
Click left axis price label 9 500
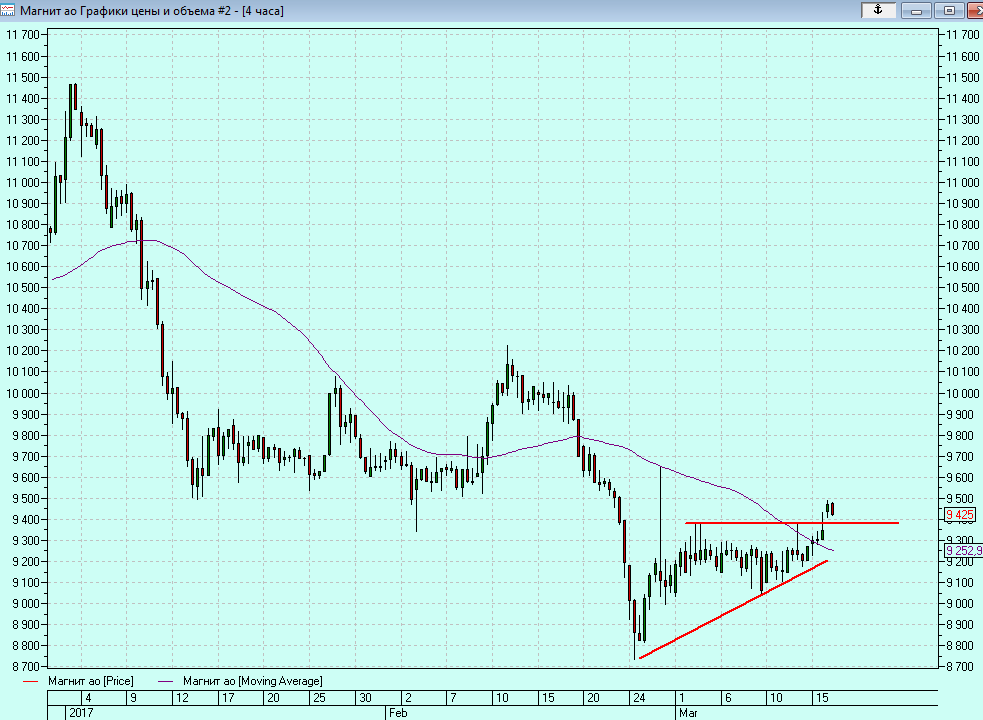pyautogui.click(x=26, y=499)
